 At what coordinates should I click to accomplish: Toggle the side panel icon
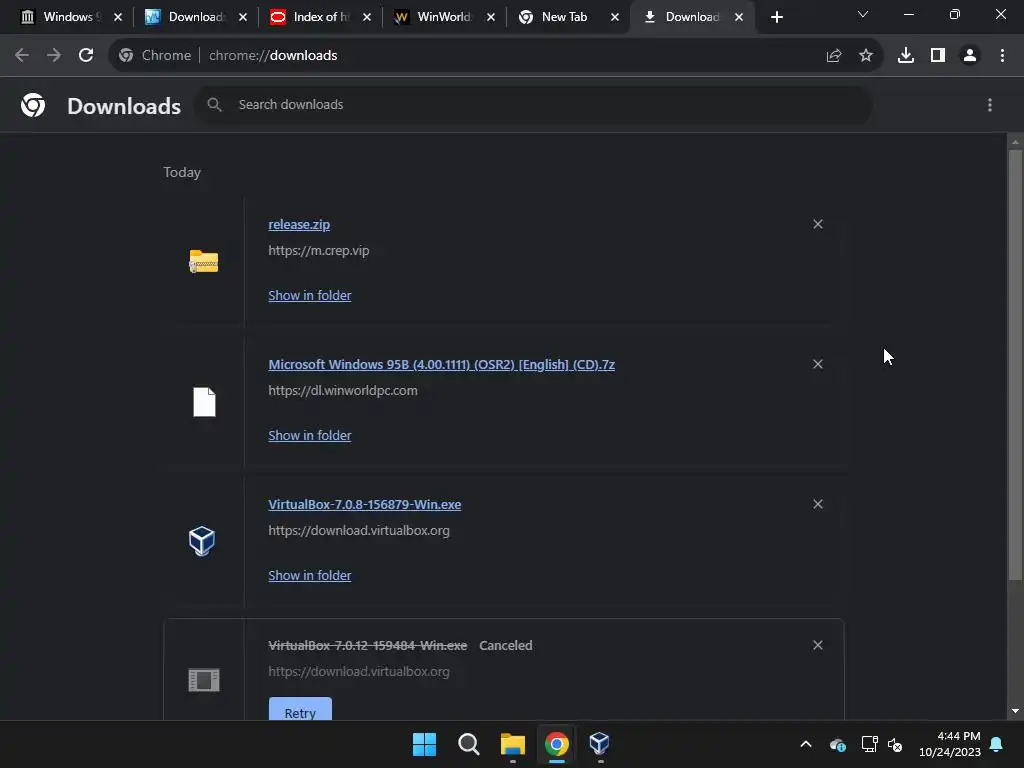938,56
